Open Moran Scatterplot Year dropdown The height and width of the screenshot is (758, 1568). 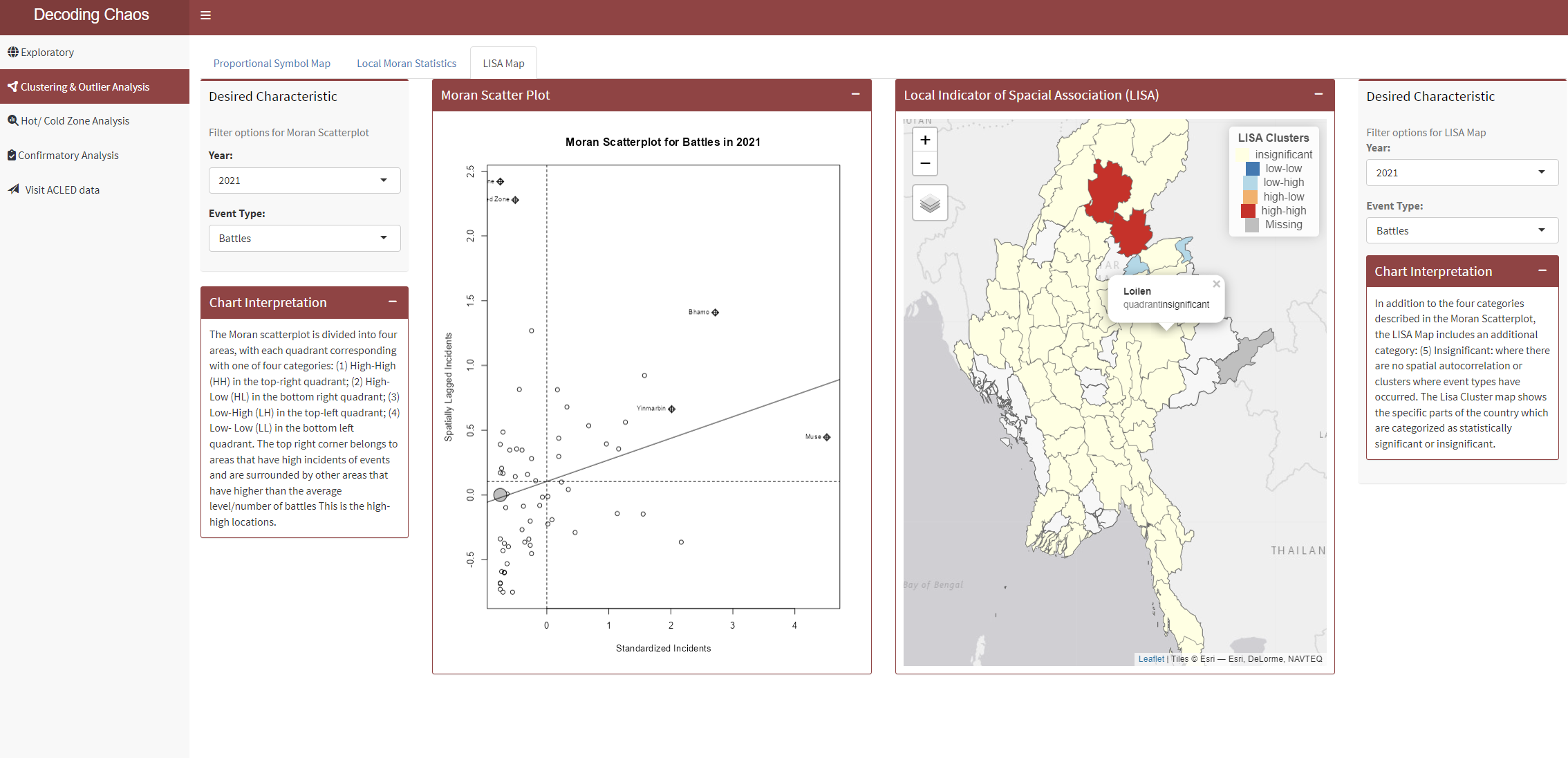(x=304, y=181)
